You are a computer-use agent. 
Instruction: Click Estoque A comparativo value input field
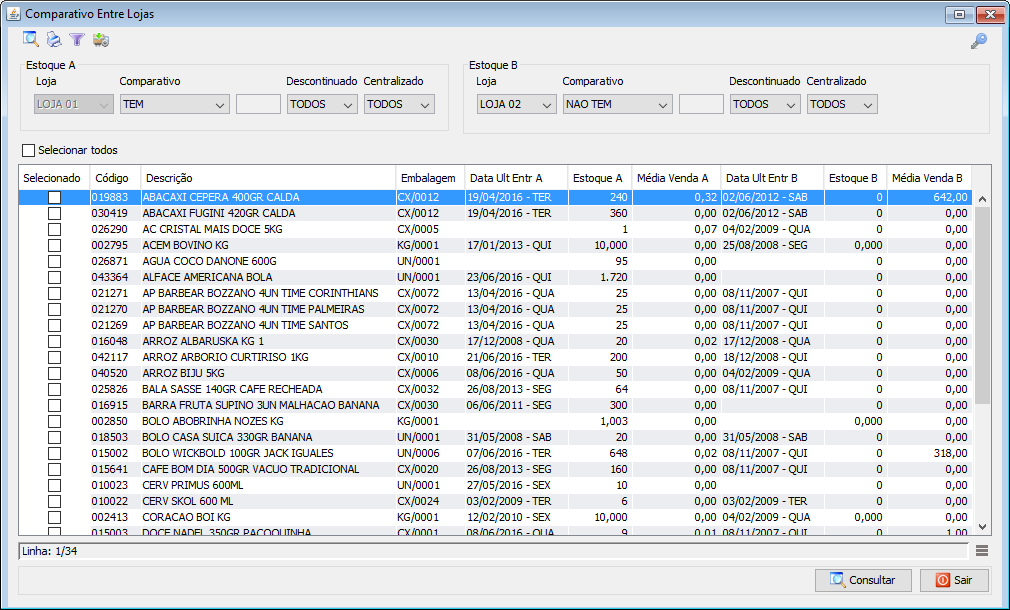point(258,104)
